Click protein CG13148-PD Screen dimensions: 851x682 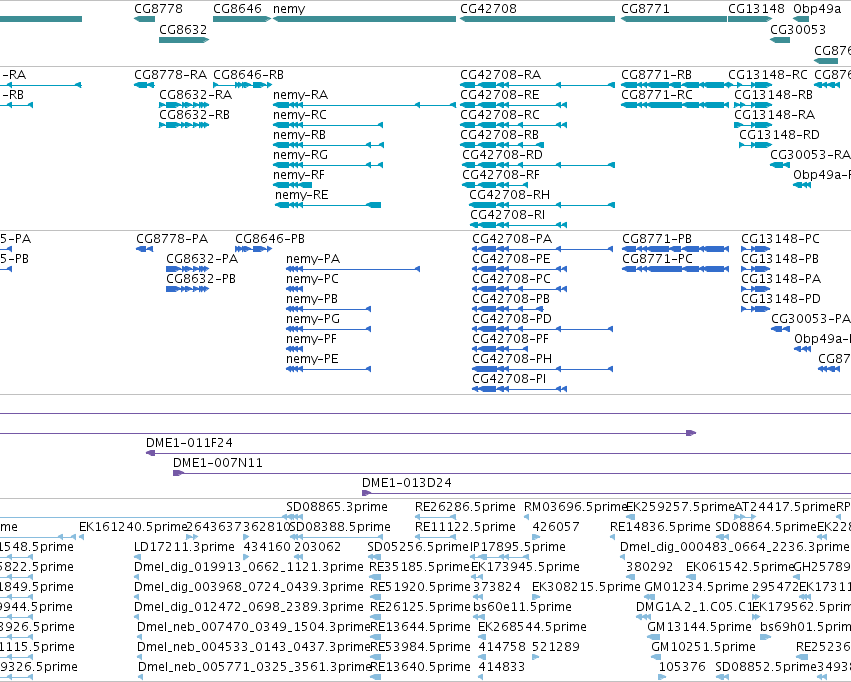(x=755, y=309)
